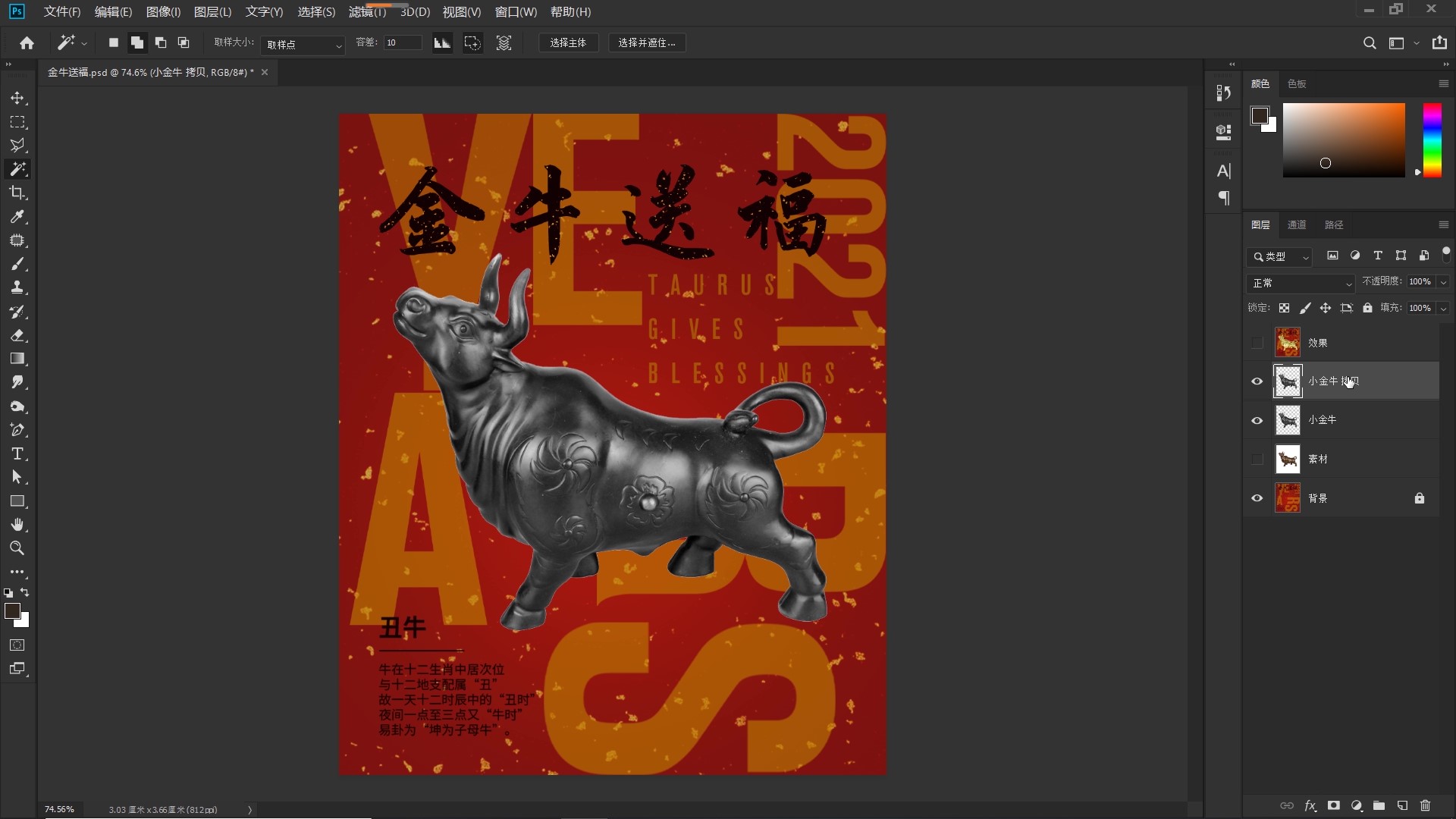Open the 选择(S) menu
The image size is (1456, 819).
coord(316,12)
